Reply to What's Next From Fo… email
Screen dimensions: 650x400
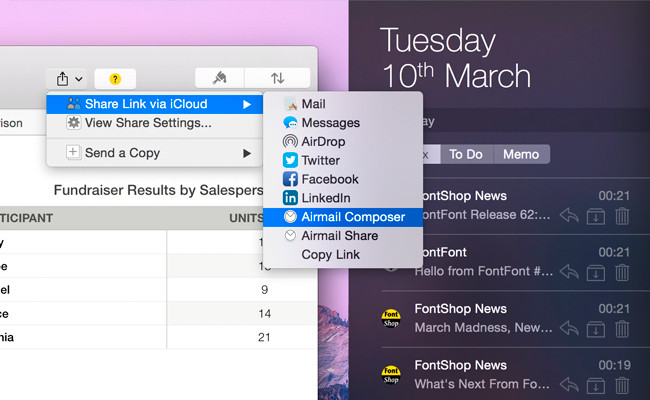pyautogui.click(x=569, y=385)
